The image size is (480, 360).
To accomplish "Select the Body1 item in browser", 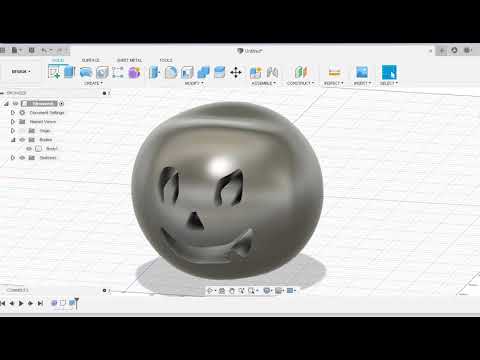I will [51, 149].
